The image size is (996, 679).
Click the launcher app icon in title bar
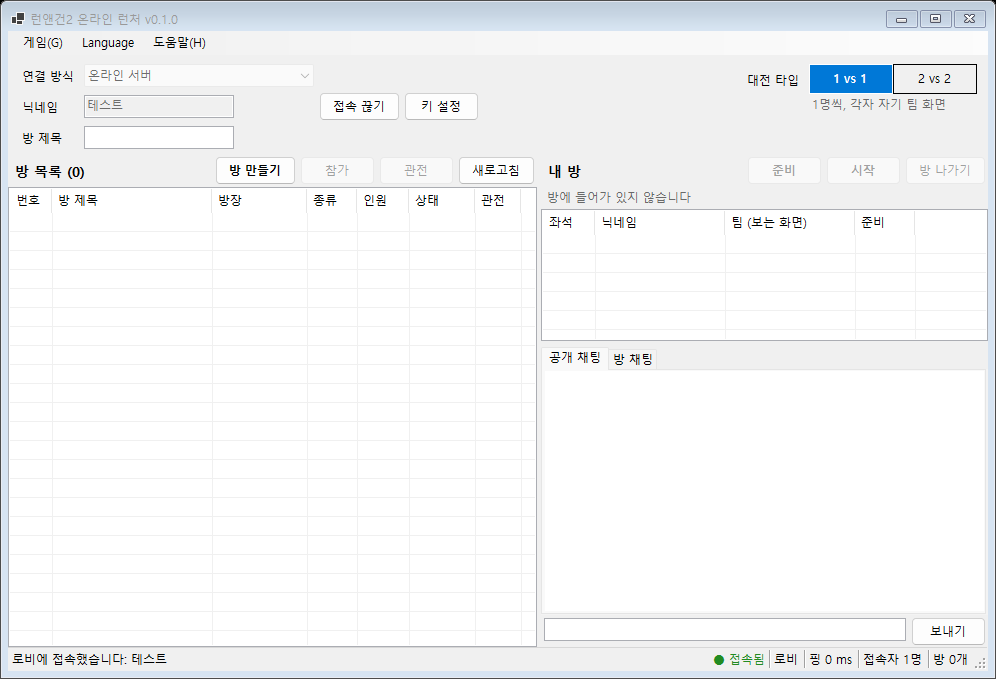point(18,19)
